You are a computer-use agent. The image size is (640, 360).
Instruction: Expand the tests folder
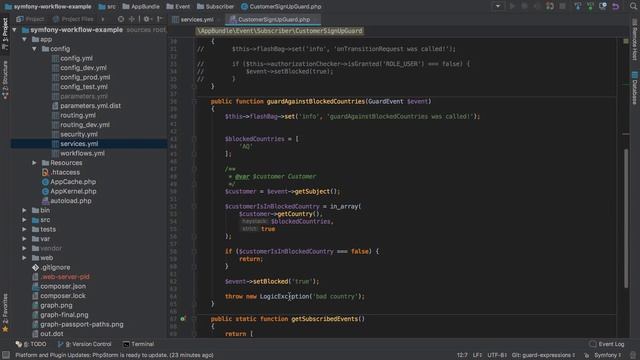click(x=24, y=229)
